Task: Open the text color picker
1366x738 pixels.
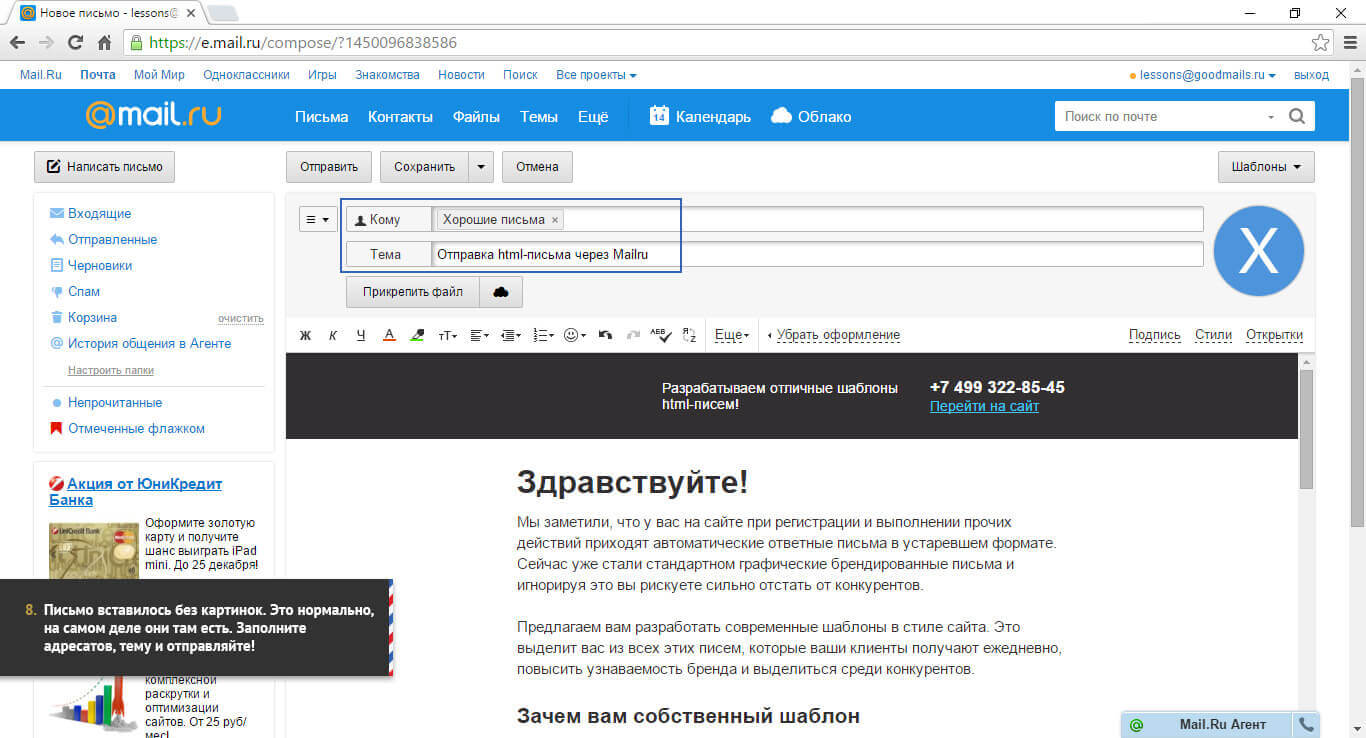Action: pyautogui.click(x=389, y=336)
